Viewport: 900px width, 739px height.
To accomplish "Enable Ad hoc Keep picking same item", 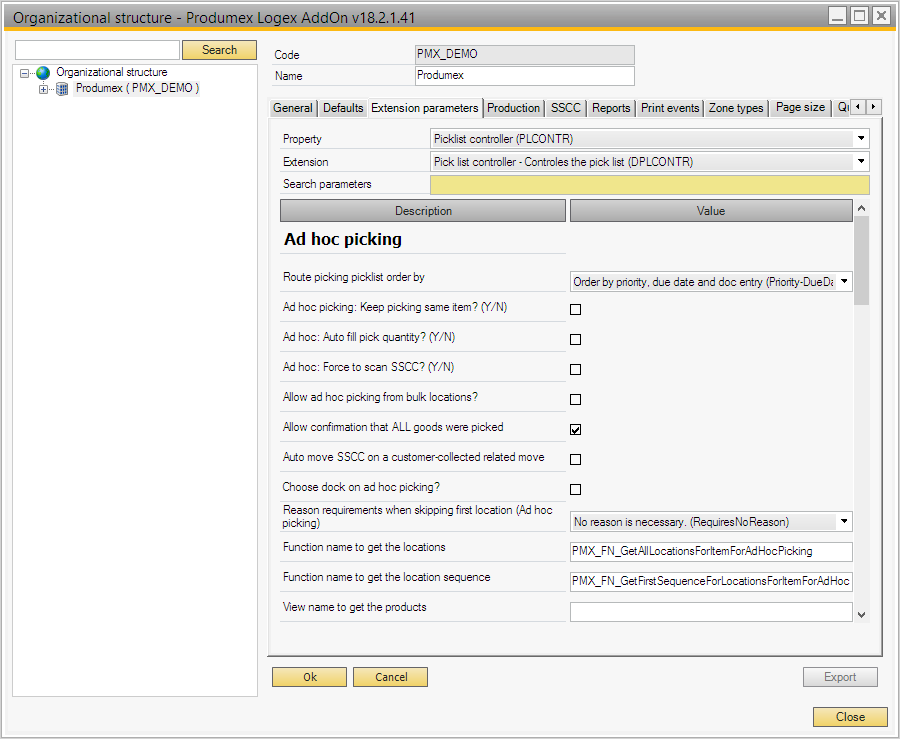I will click(575, 309).
